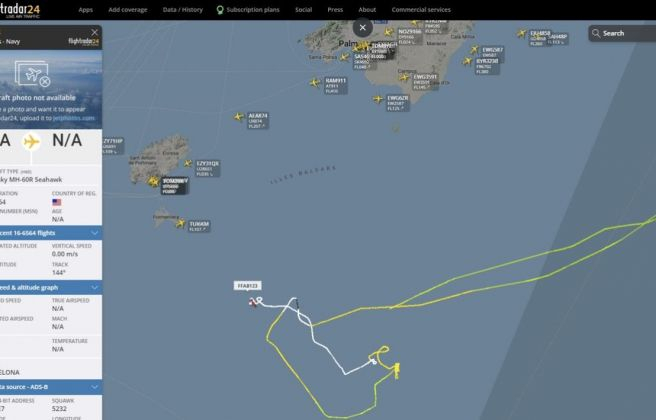Viewport: 656px width, 420px height.
Task: Click the lightbulb icon by Subscription plans
Action: coord(220,10)
